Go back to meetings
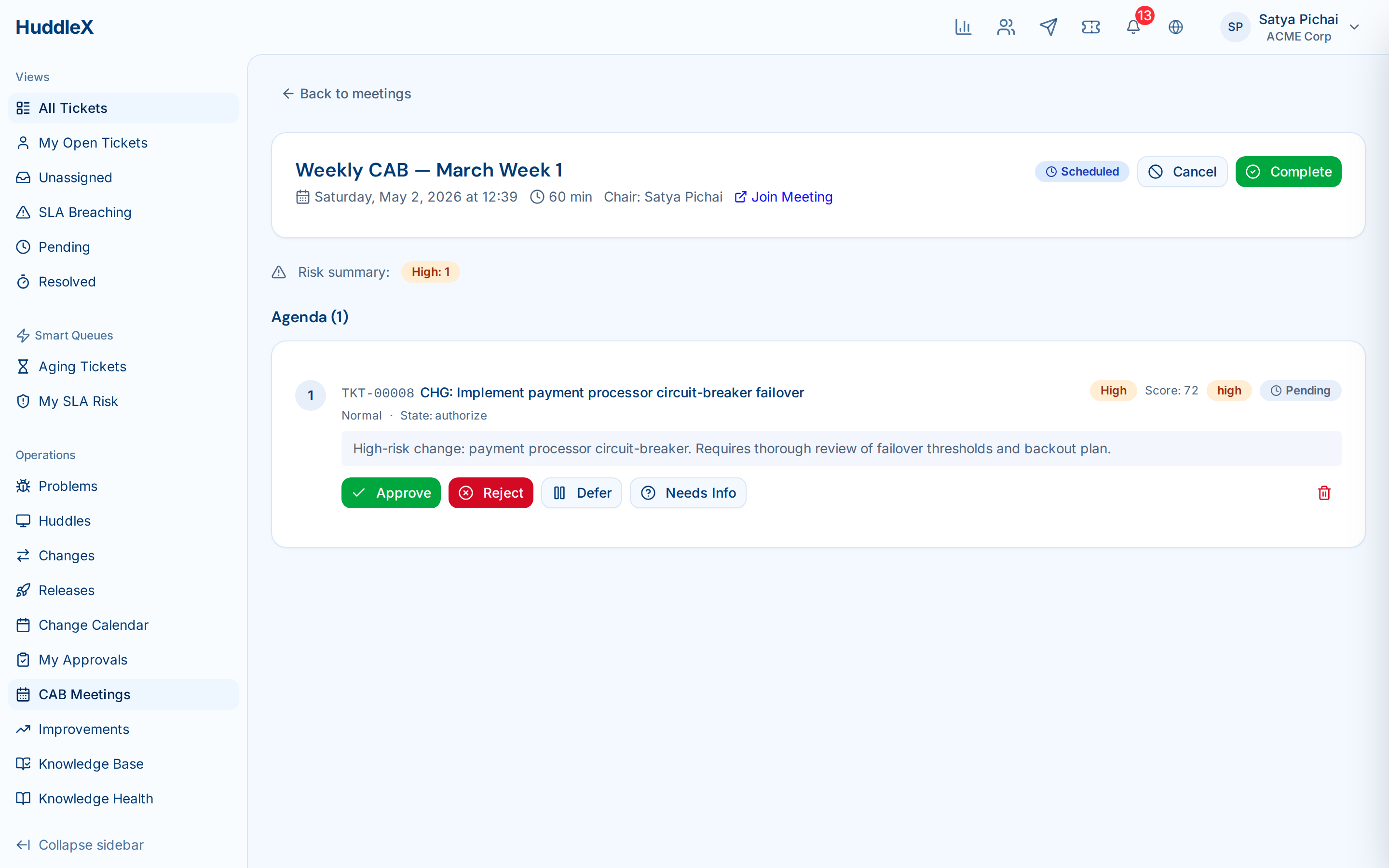 click(x=347, y=94)
